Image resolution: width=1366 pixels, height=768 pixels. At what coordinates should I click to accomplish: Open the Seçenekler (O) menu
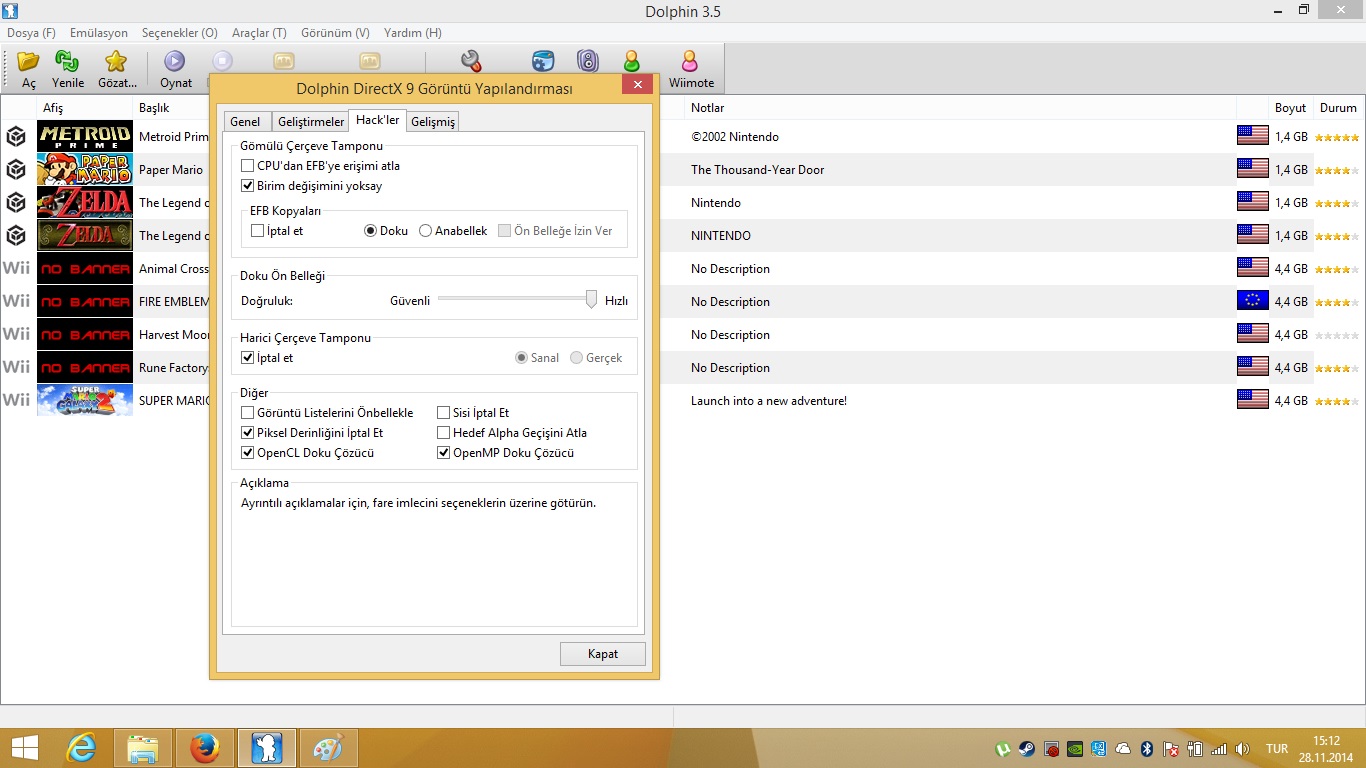(x=179, y=33)
